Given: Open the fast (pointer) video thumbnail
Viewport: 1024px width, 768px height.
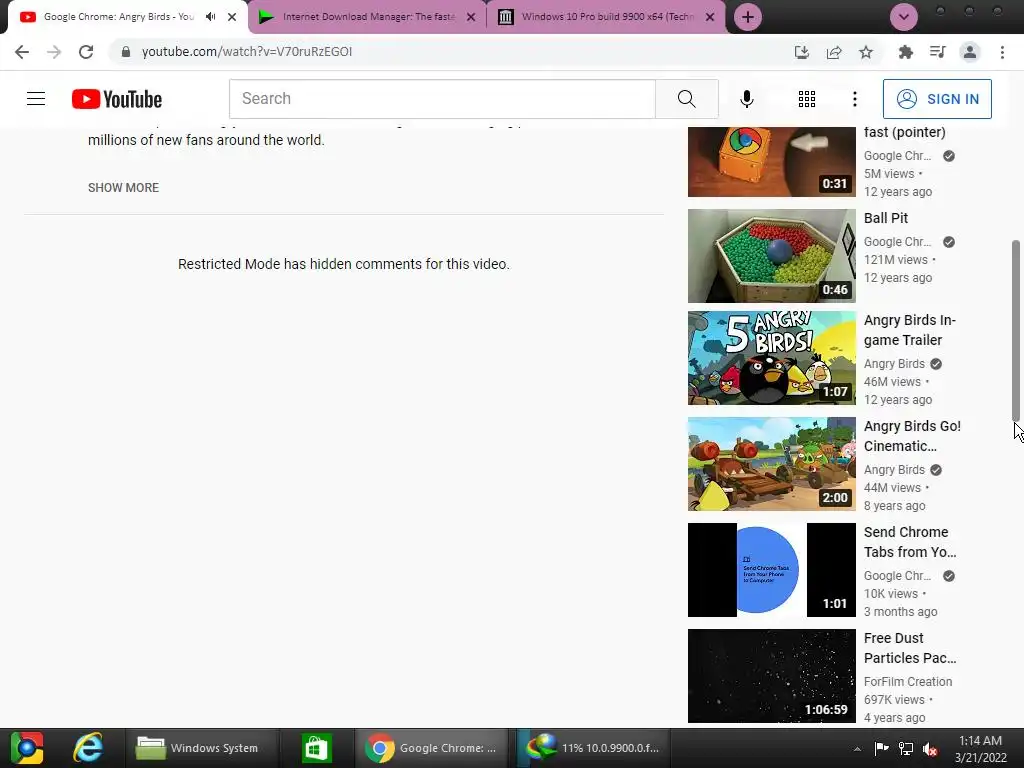Looking at the screenshot, I should click(771, 162).
